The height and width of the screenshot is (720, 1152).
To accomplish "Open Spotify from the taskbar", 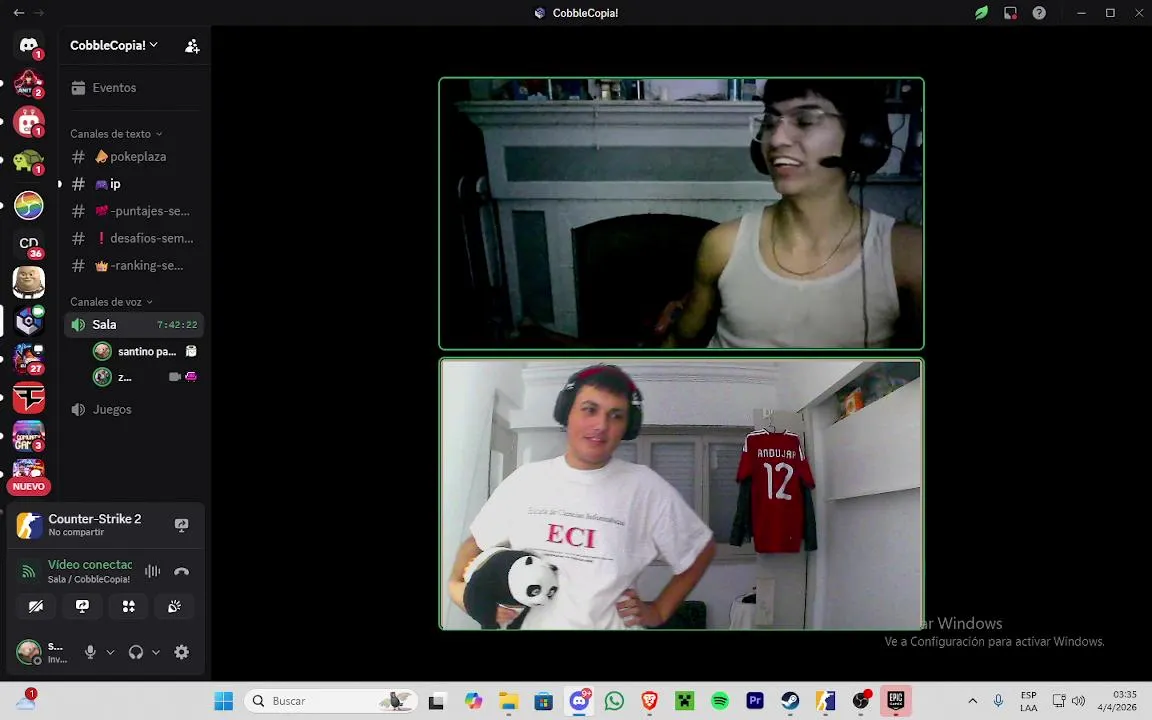I will [x=720, y=701].
